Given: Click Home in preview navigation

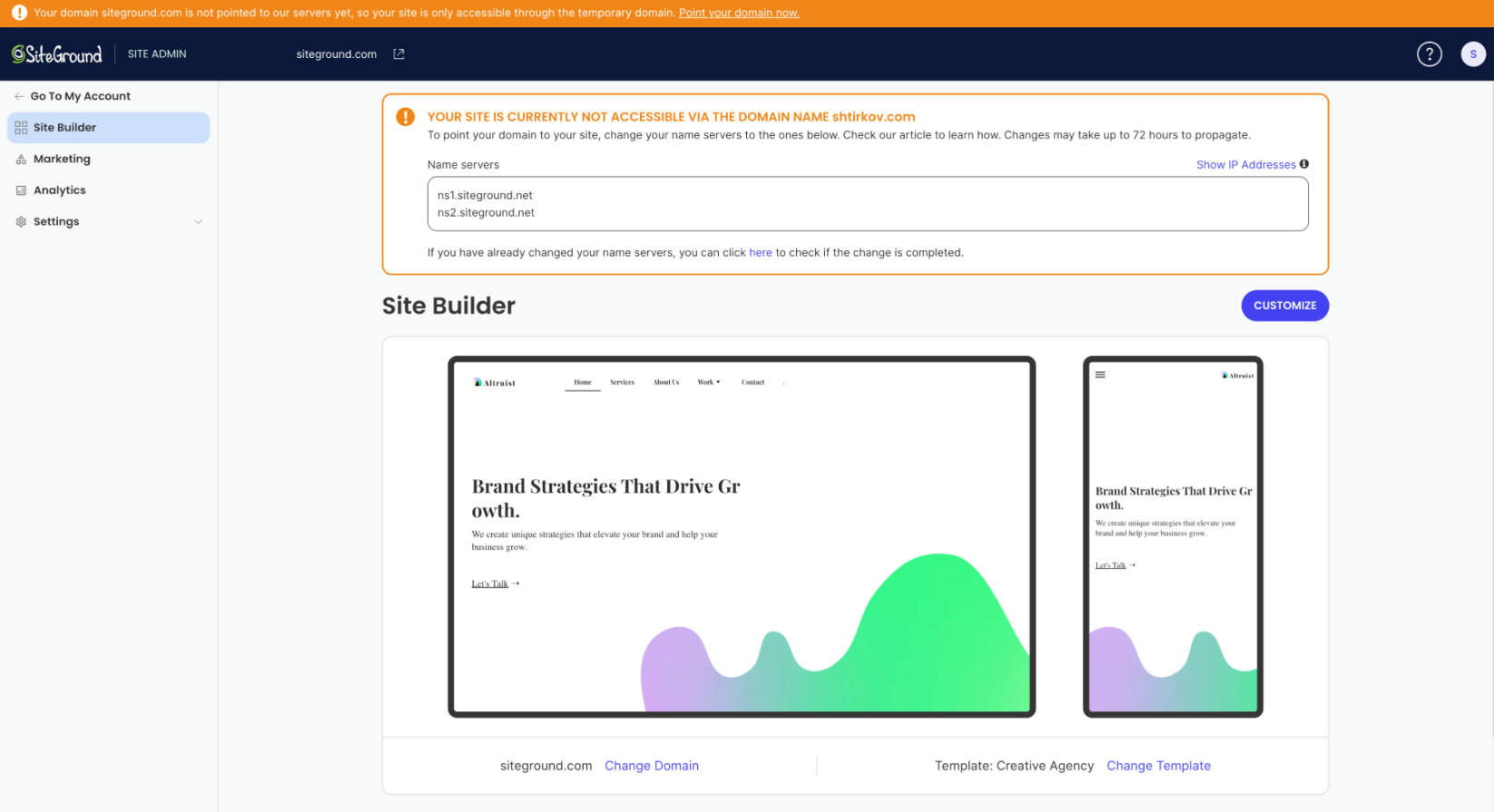Looking at the screenshot, I should [583, 383].
